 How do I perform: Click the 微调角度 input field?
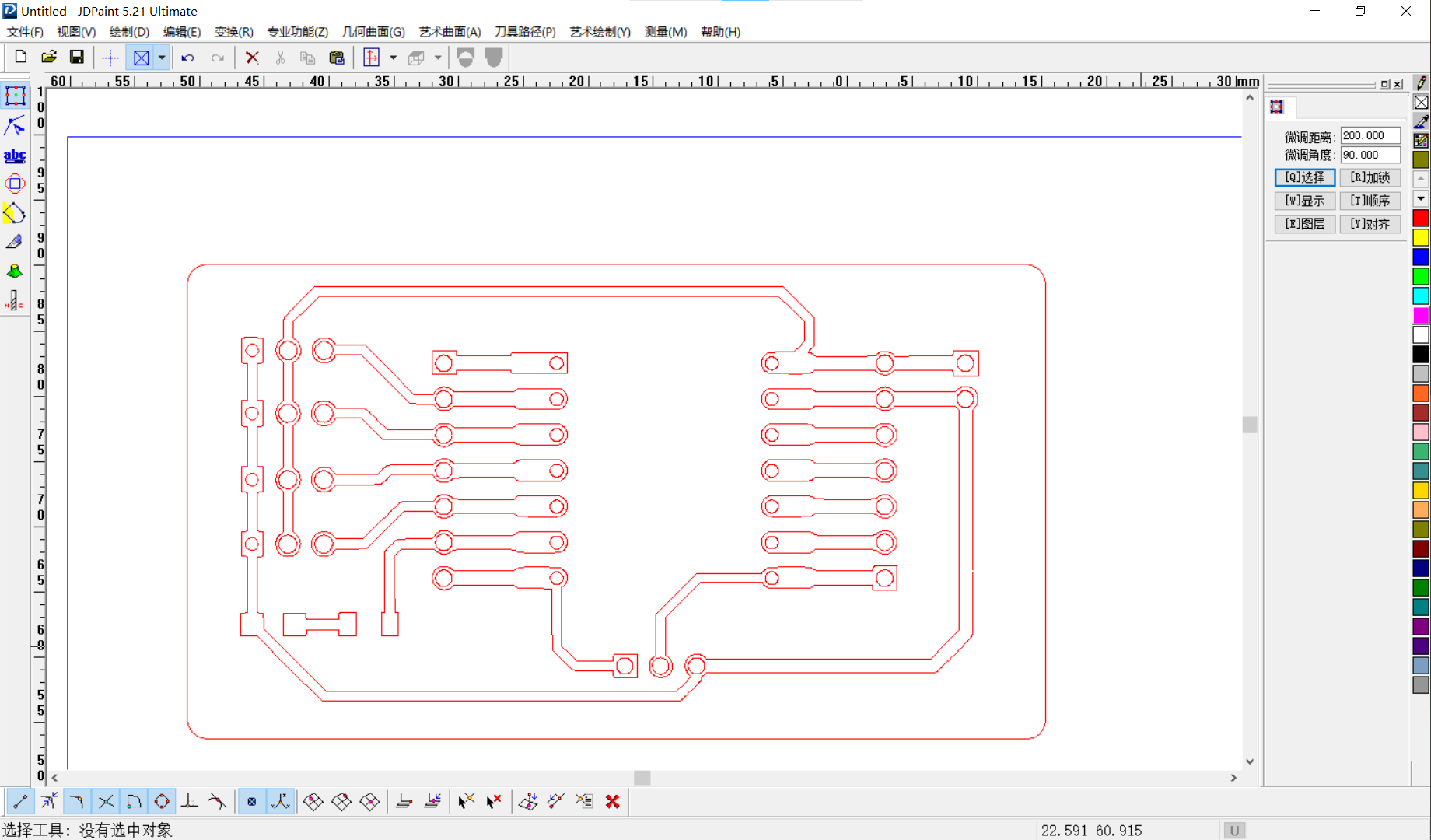(x=1370, y=155)
